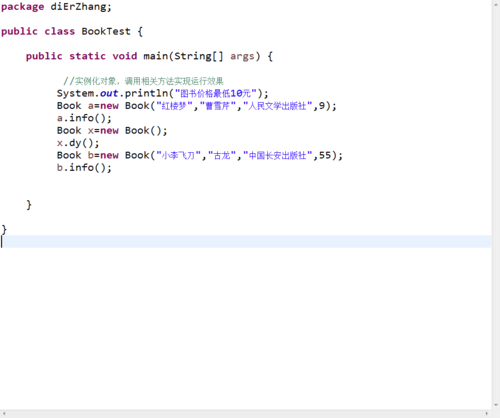This screenshot has width=500, height=418.
Task: Click the args parameter in main
Action: pos(243,56)
